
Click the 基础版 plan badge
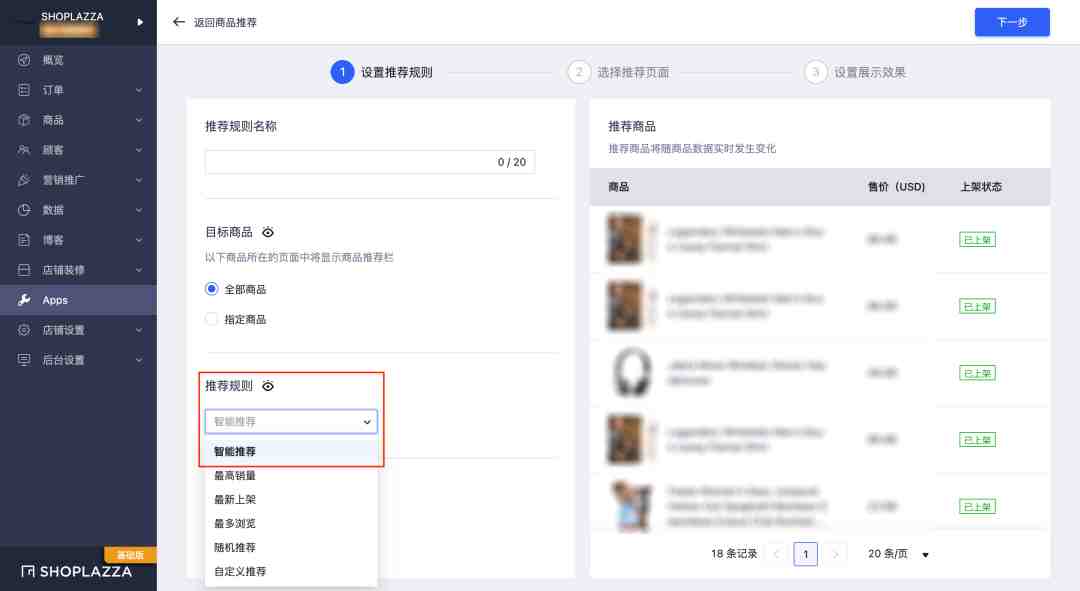130,554
